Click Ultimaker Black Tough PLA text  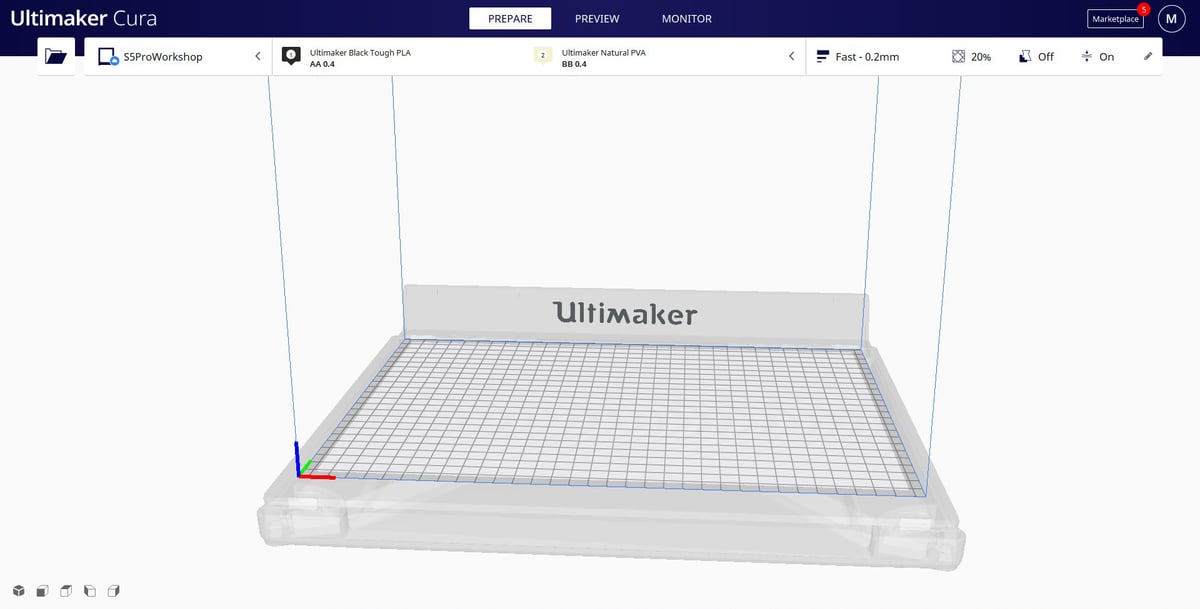360,52
